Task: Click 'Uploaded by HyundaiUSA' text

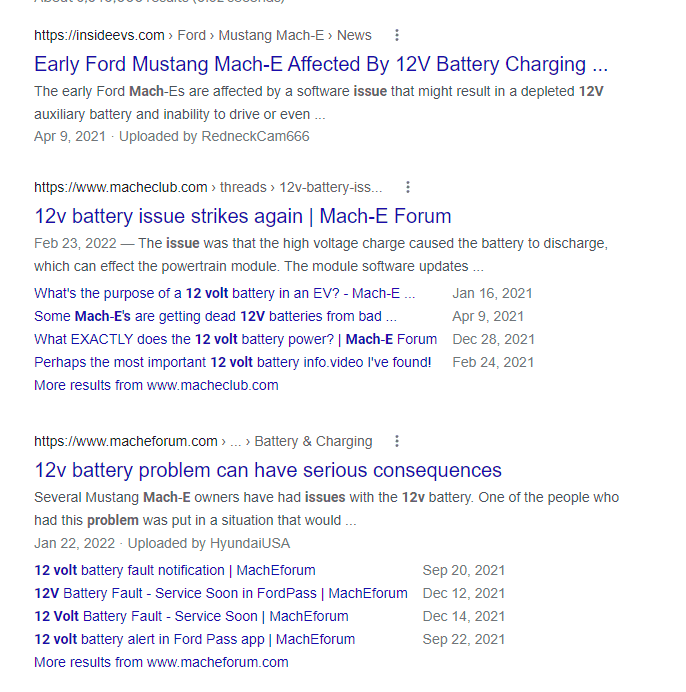Action: pos(209,543)
